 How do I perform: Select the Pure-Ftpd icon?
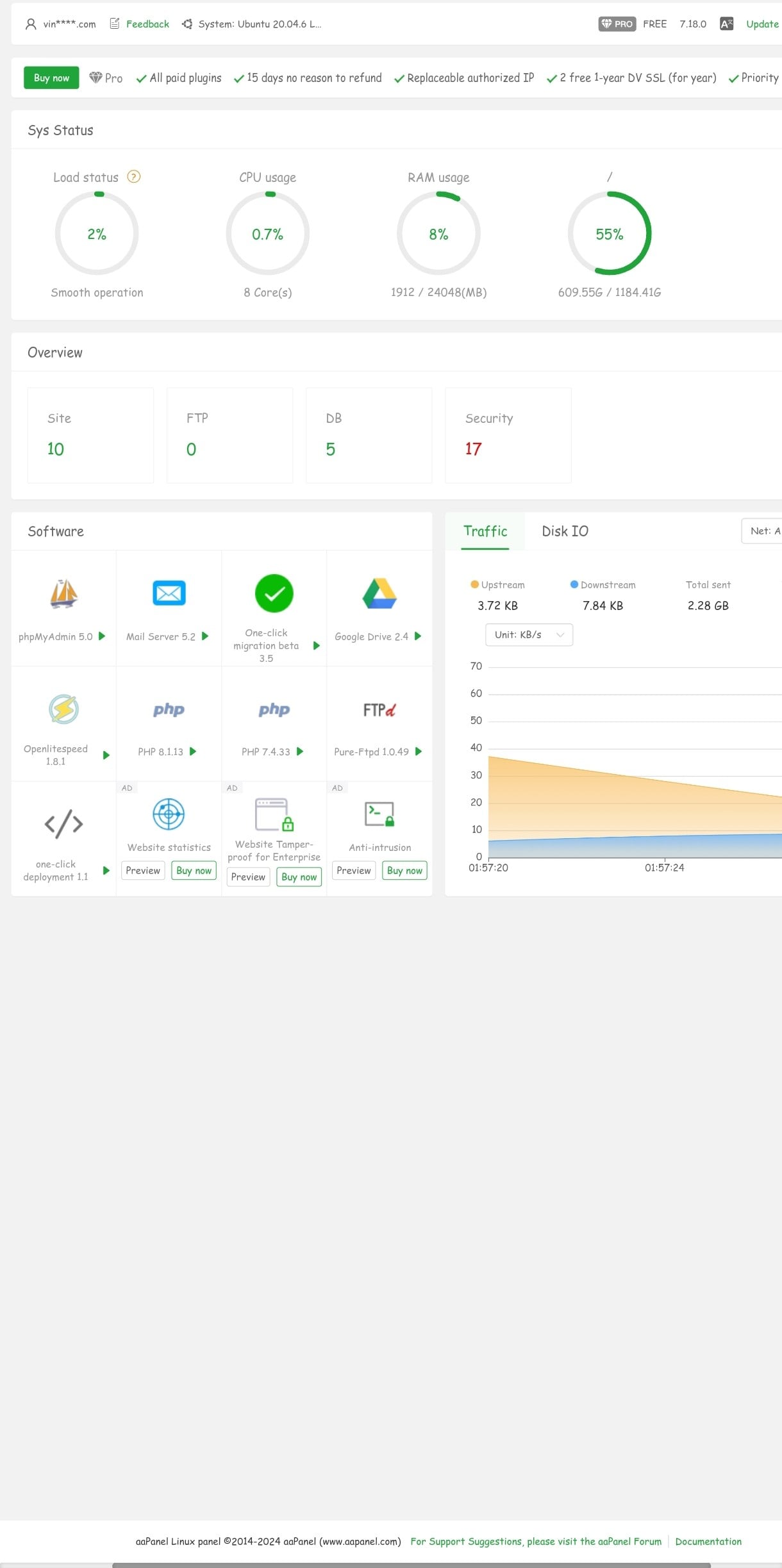coord(379,709)
